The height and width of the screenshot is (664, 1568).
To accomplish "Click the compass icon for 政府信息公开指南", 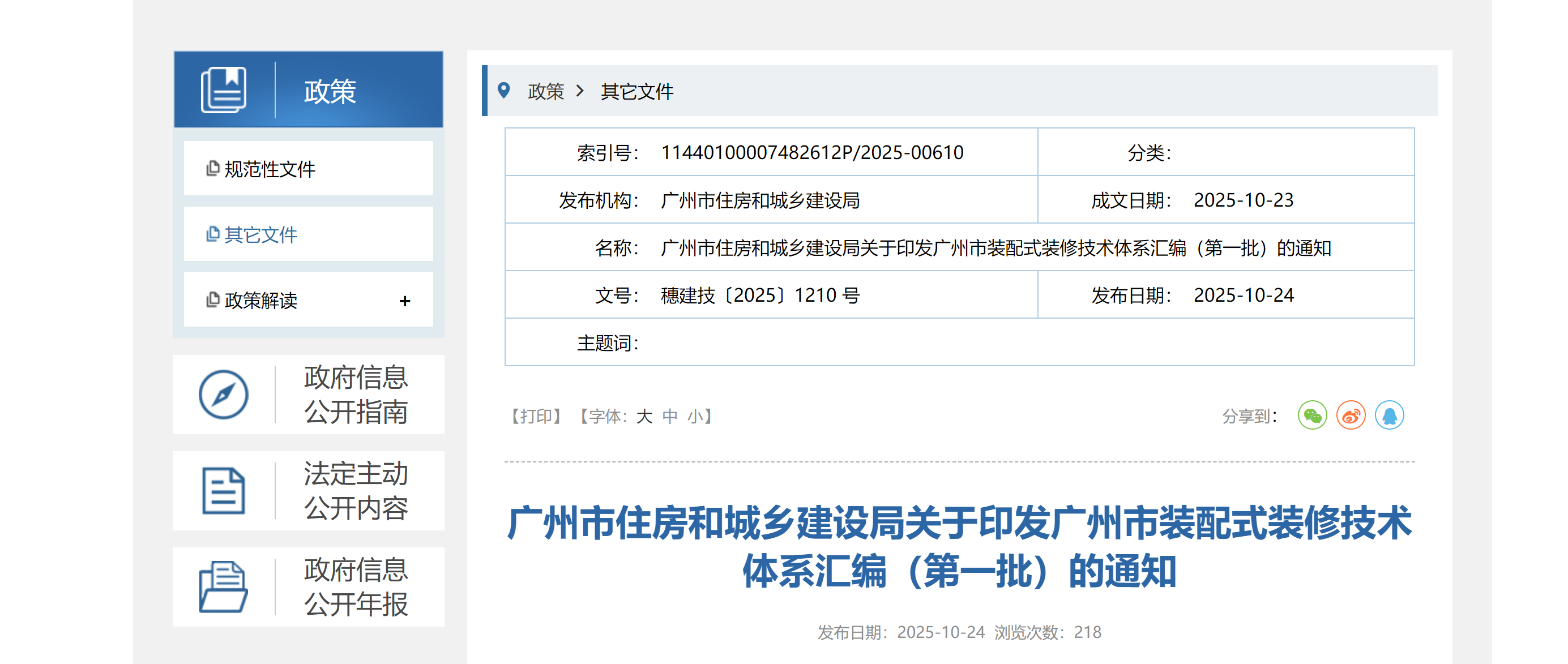I will (223, 395).
